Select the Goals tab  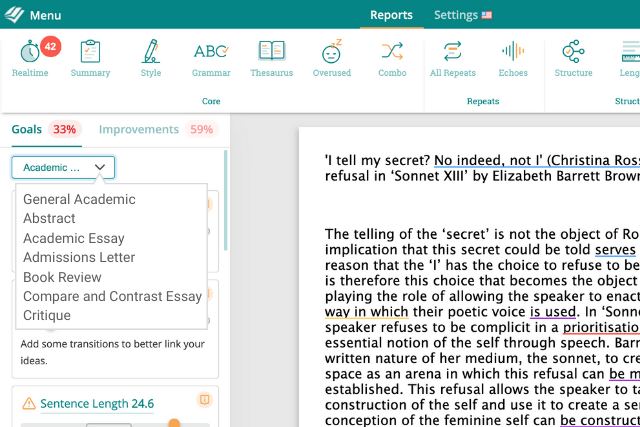point(27,129)
